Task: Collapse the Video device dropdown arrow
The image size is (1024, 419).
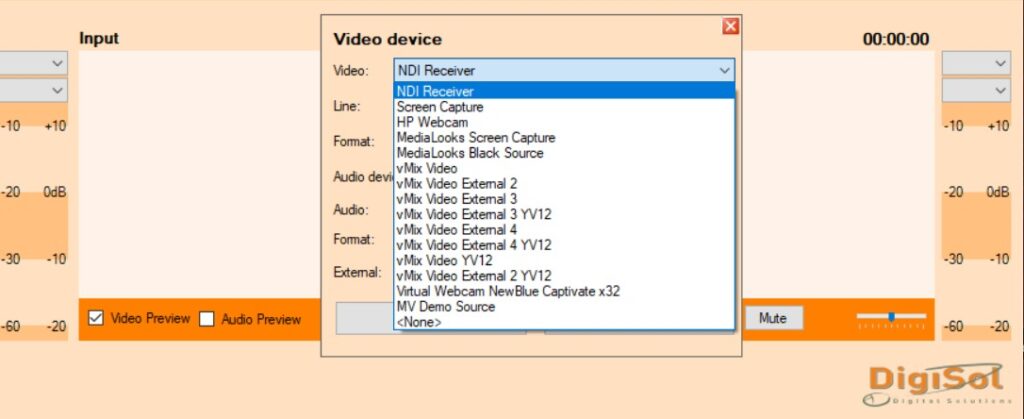Action: pyautogui.click(x=724, y=71)
